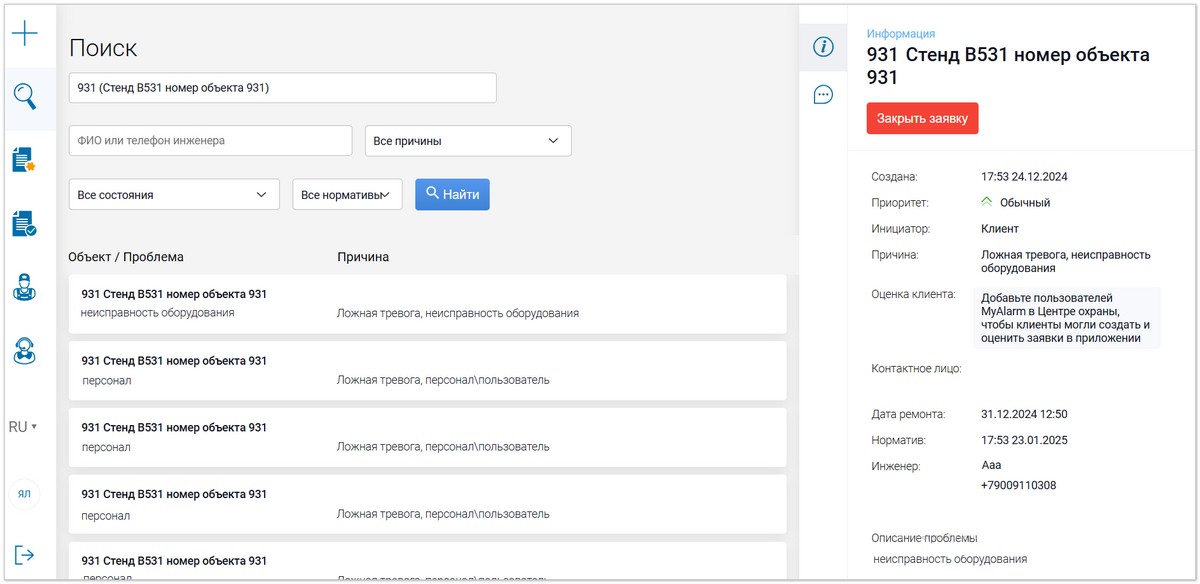1200x584 pixels.
Task: Click the logout icon in the sidebar
Action: pos(25,555)
